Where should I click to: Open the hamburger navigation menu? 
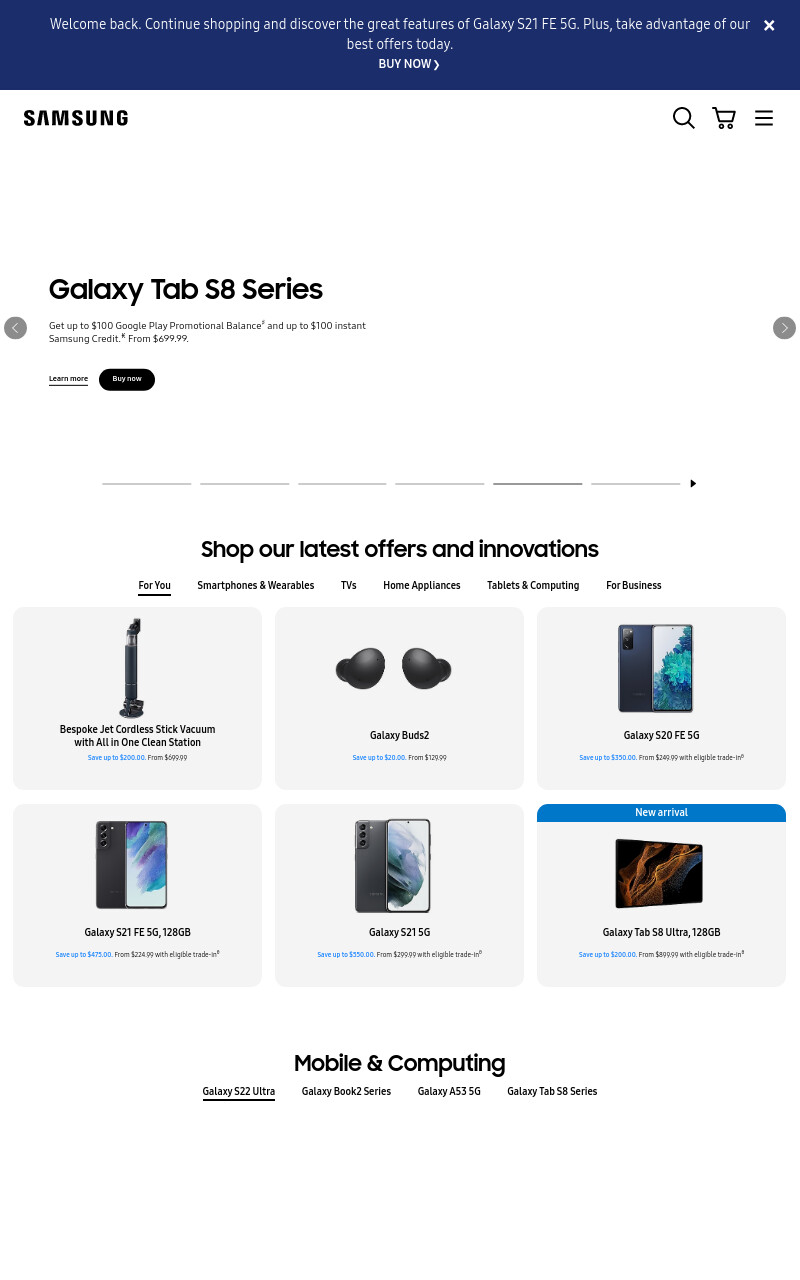coord(764,118)
